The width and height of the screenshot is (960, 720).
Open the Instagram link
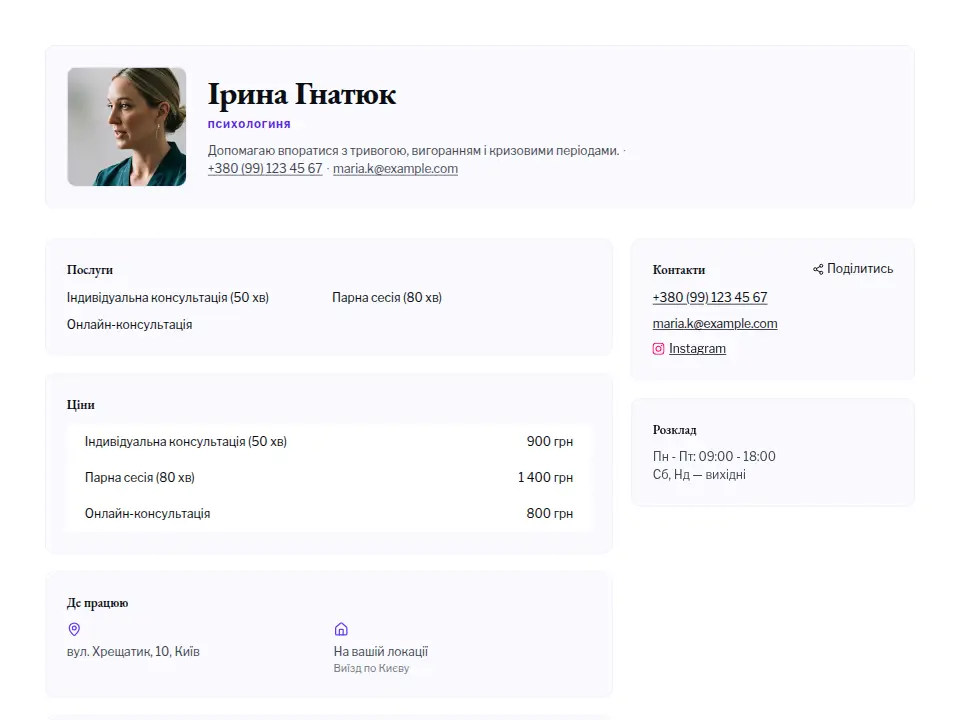coord(697,348)
